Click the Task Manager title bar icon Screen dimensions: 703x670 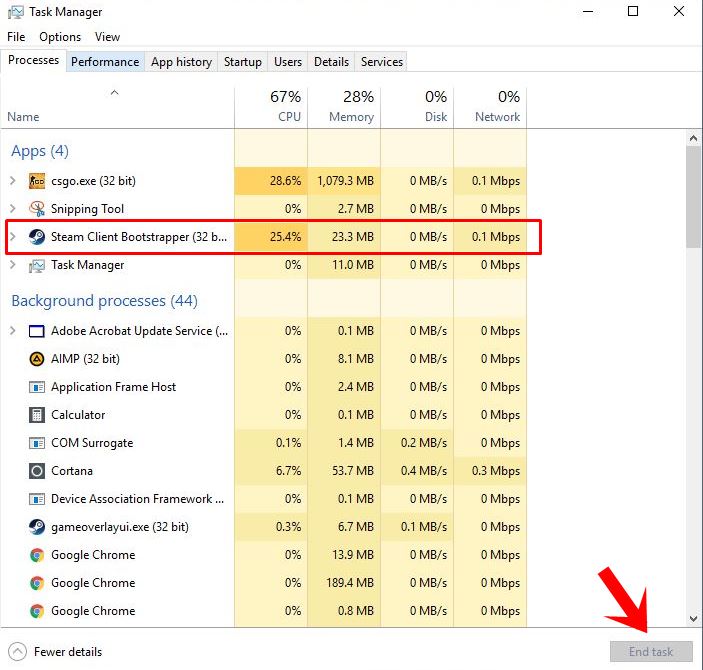[16, 12]
